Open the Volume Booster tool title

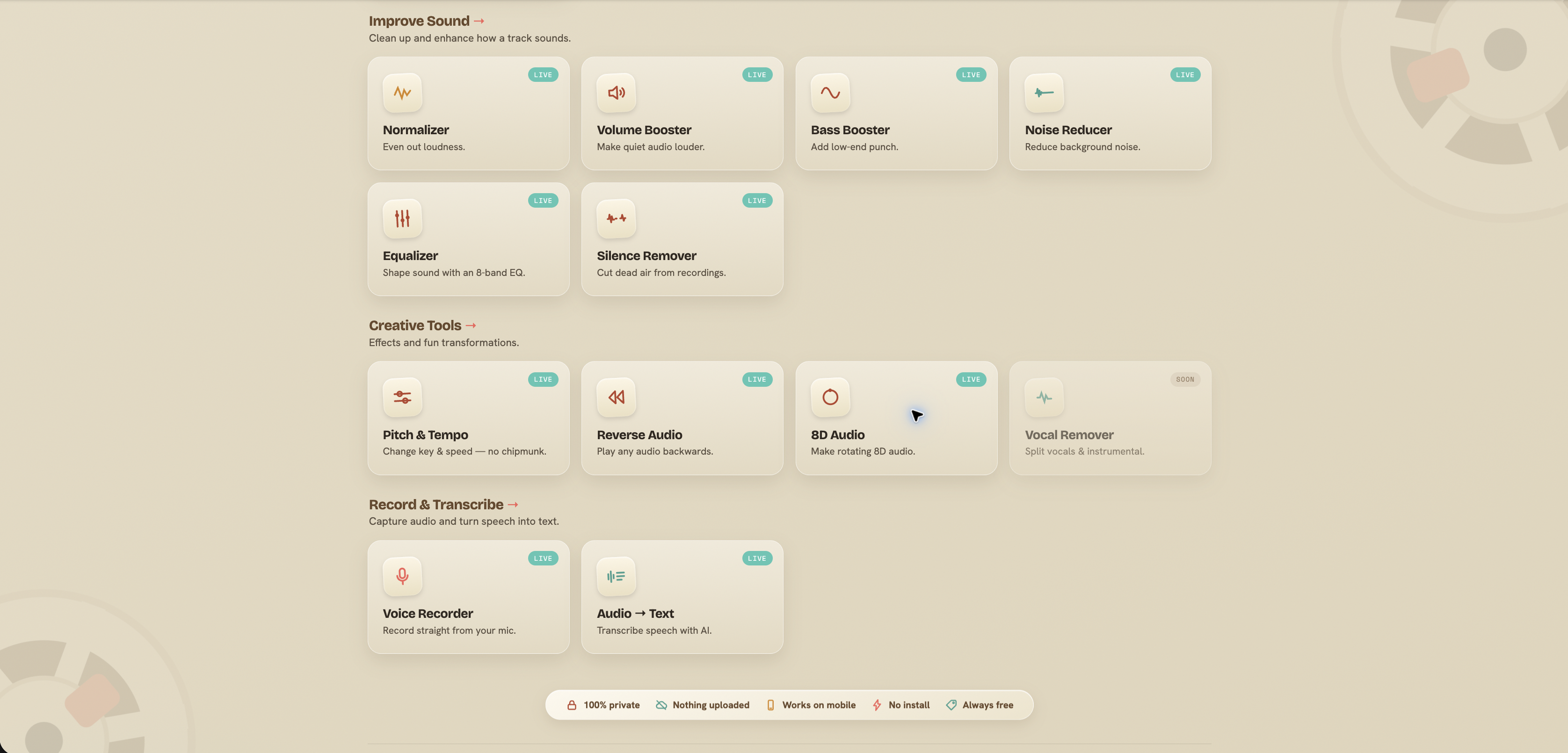click(644, 130)
